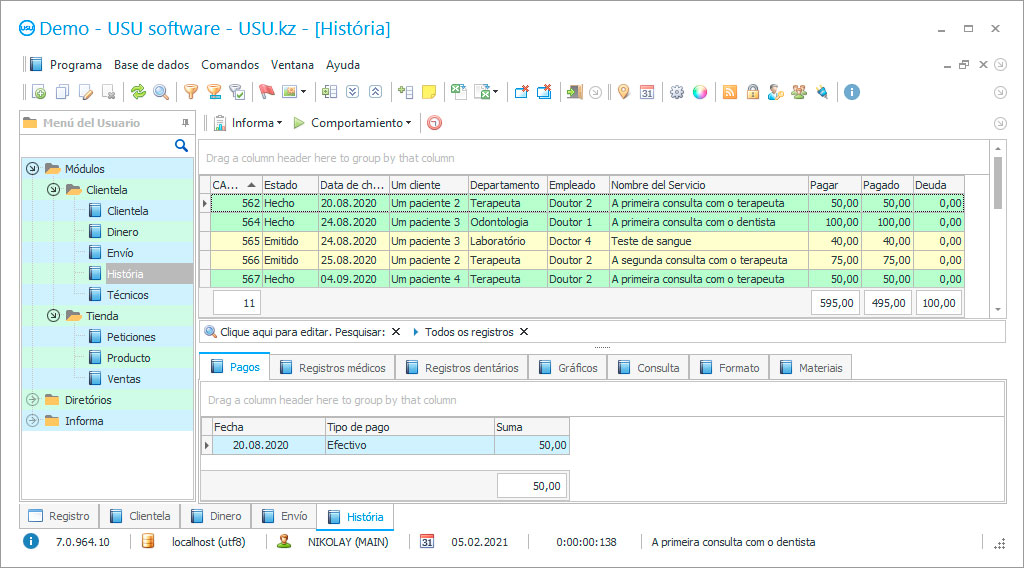Click the orange RSS feed icon
This screenshot has width=1024, height=568.
[x=730, y=92]
